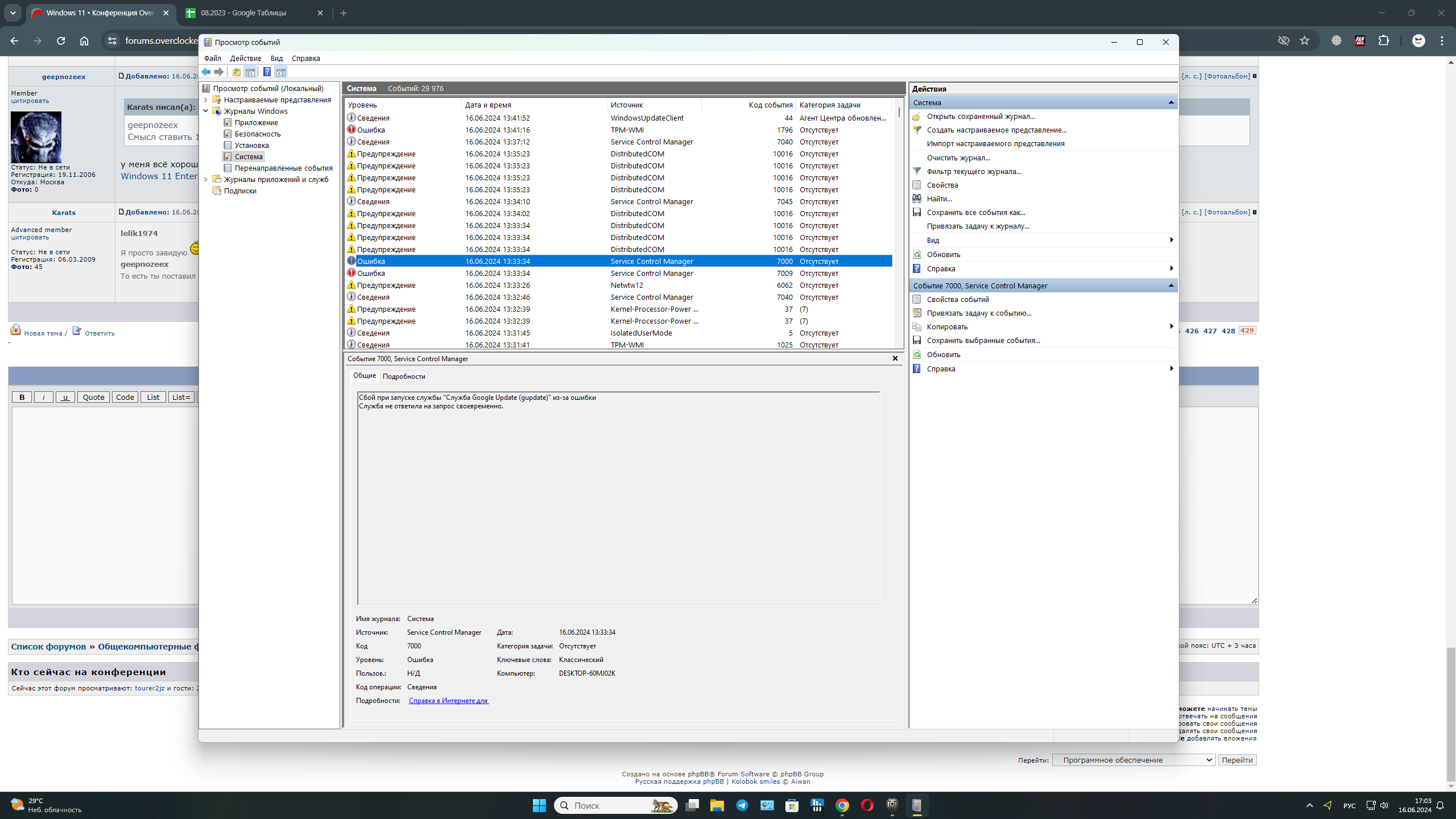
Task: Click the funnel icon for filtering current log
Action: [917, 171]
